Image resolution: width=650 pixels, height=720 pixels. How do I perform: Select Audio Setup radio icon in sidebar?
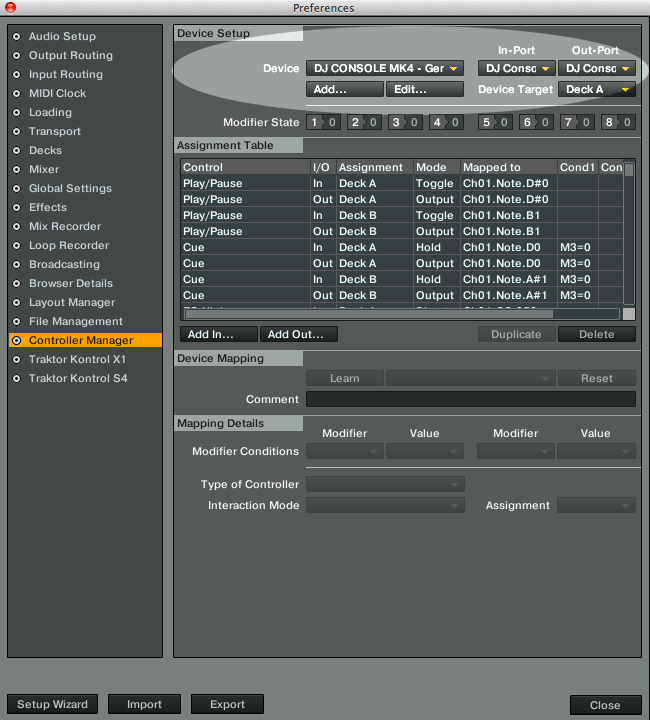coord(15,37)
